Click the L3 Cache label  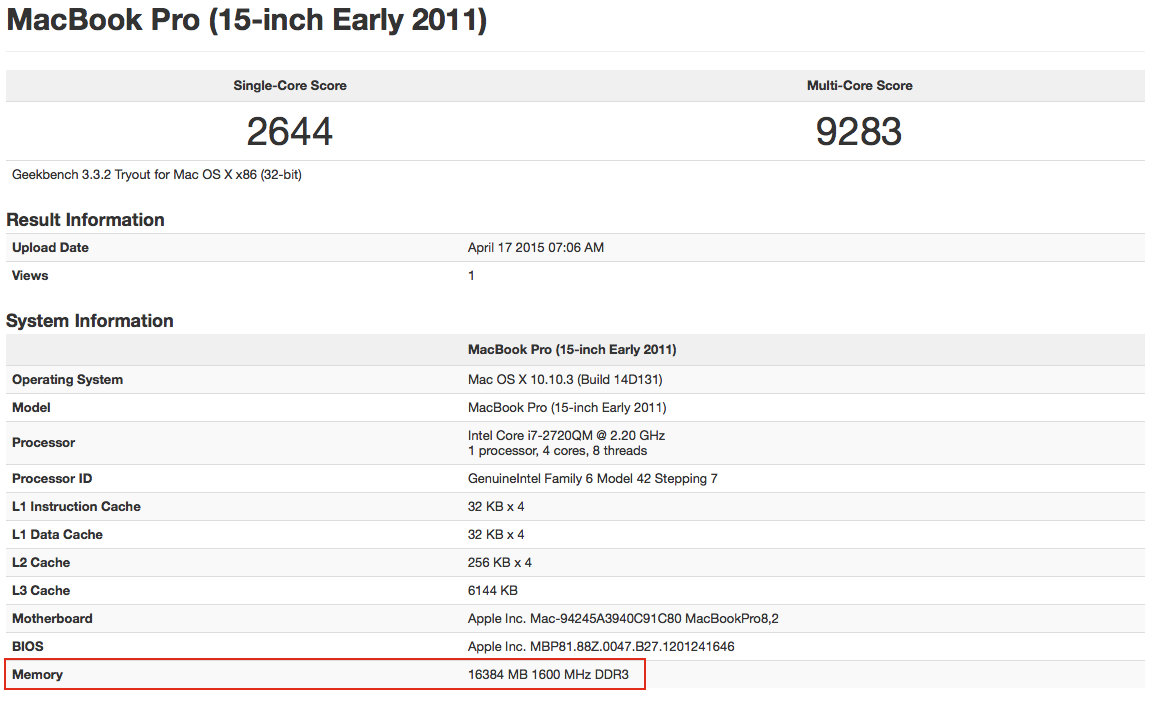coord(41,591)
